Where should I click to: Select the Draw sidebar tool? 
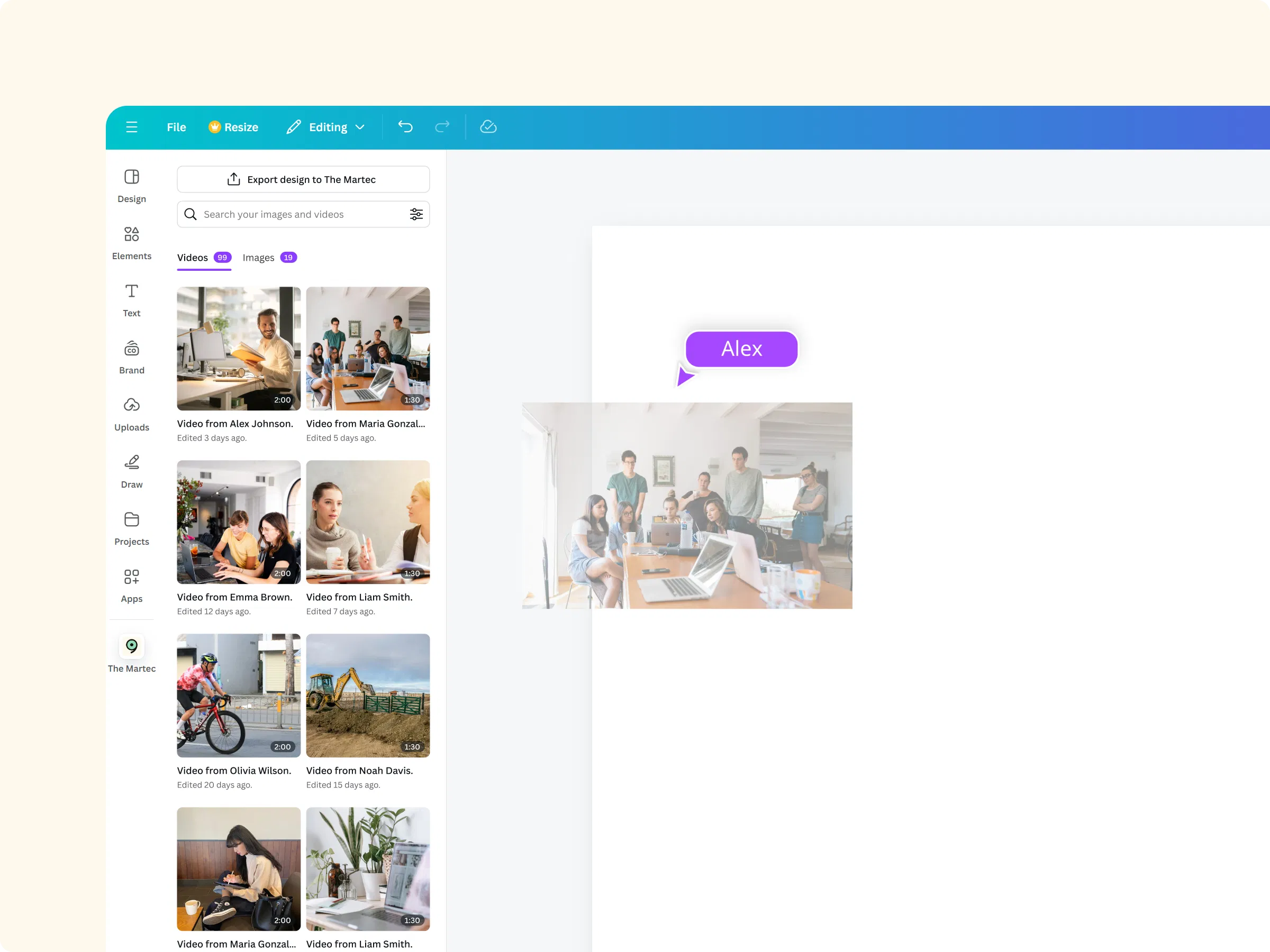[131, 472]
